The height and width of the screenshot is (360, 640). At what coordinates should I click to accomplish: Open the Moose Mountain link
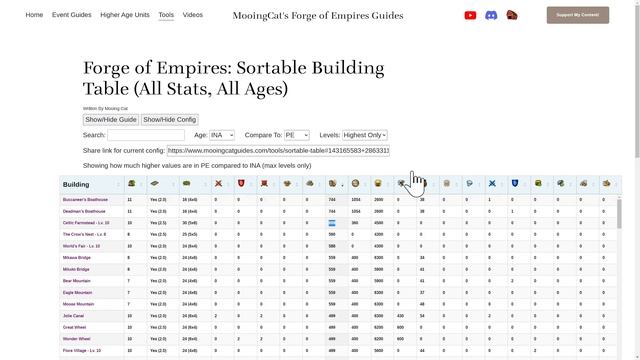[x=78, y=304]
